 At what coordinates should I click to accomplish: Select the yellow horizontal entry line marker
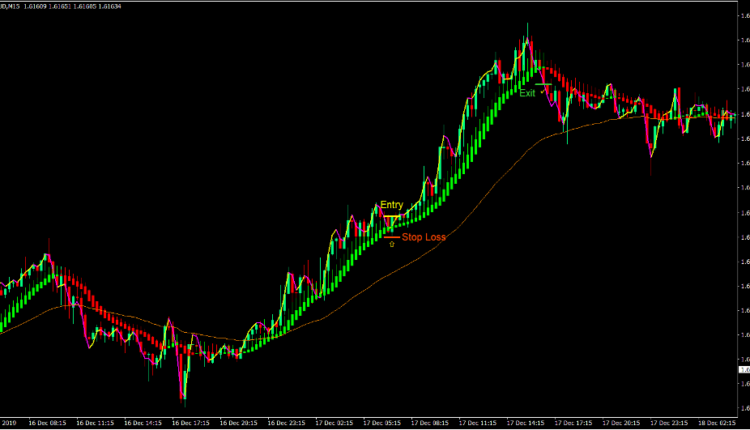point(391,217)
